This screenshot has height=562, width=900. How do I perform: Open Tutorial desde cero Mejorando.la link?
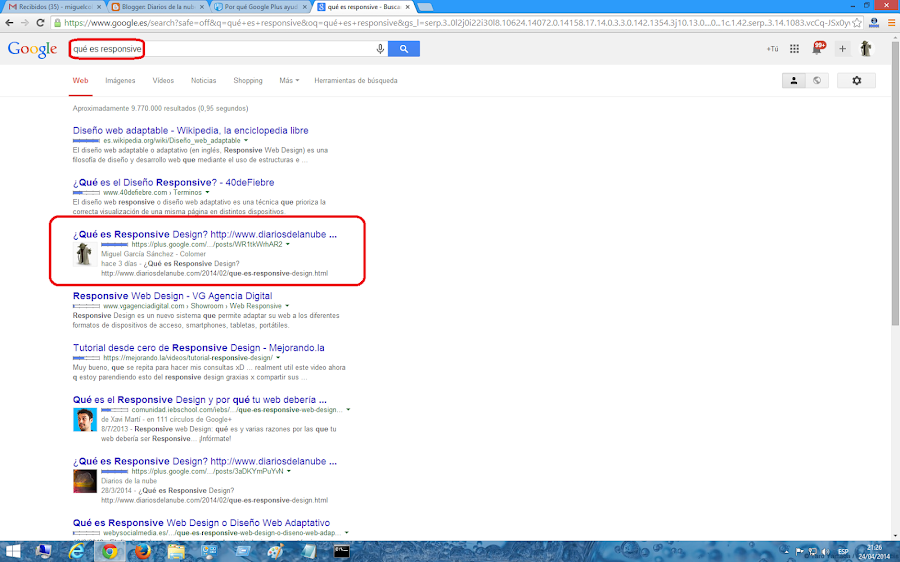(x=199, y=348)
